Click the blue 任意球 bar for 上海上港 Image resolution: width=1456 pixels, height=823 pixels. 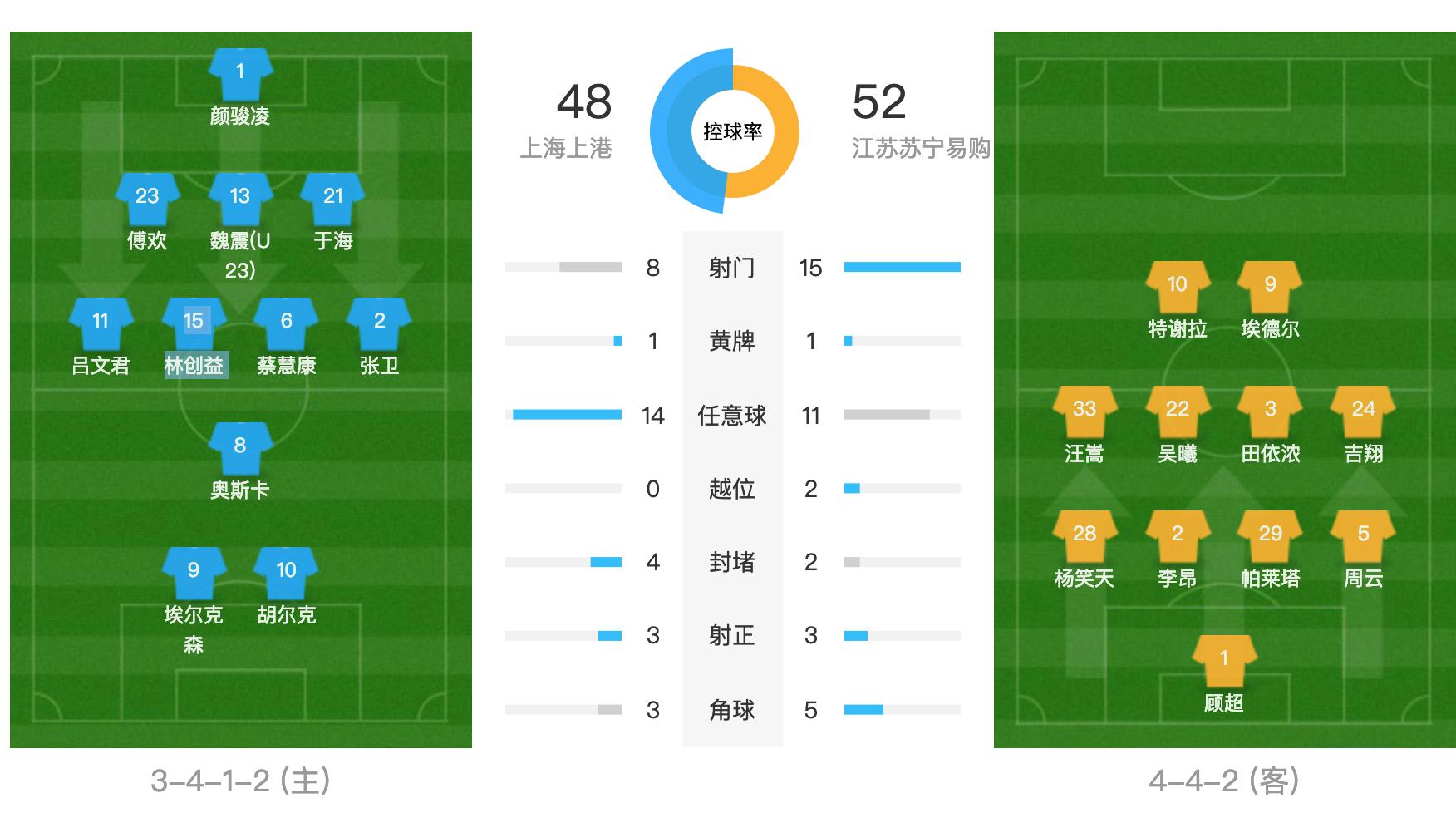tap(567, 414)
